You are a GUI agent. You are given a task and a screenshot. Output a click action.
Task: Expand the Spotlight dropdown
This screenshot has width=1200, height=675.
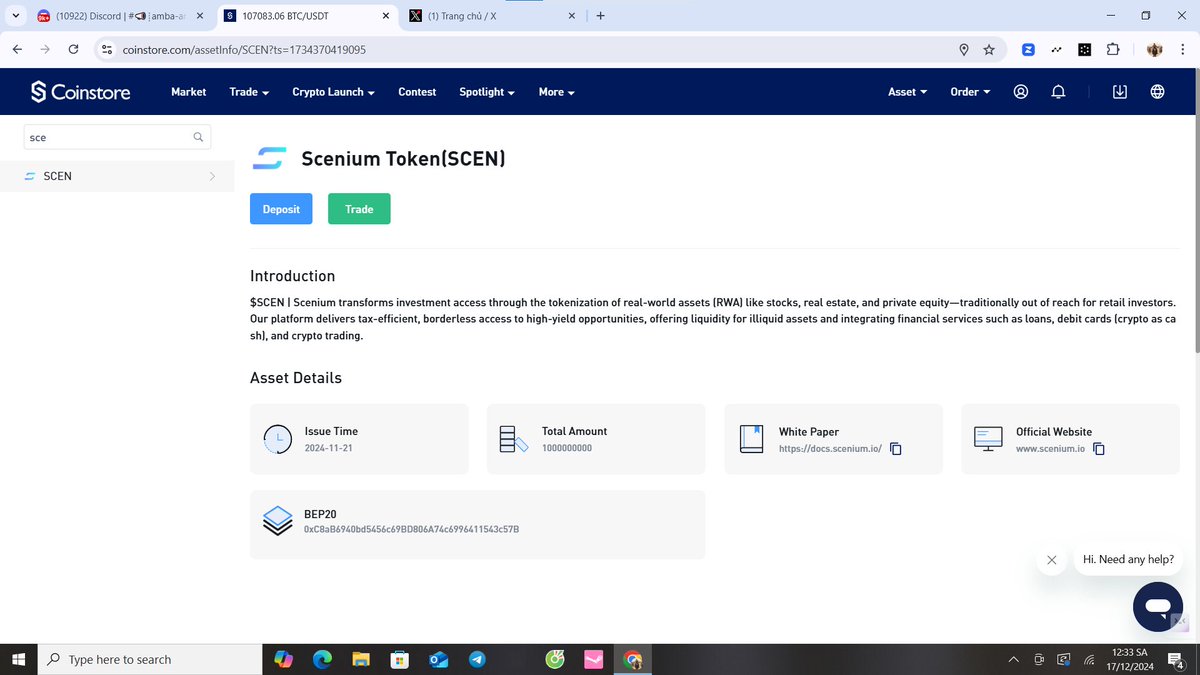coord(487,92)
